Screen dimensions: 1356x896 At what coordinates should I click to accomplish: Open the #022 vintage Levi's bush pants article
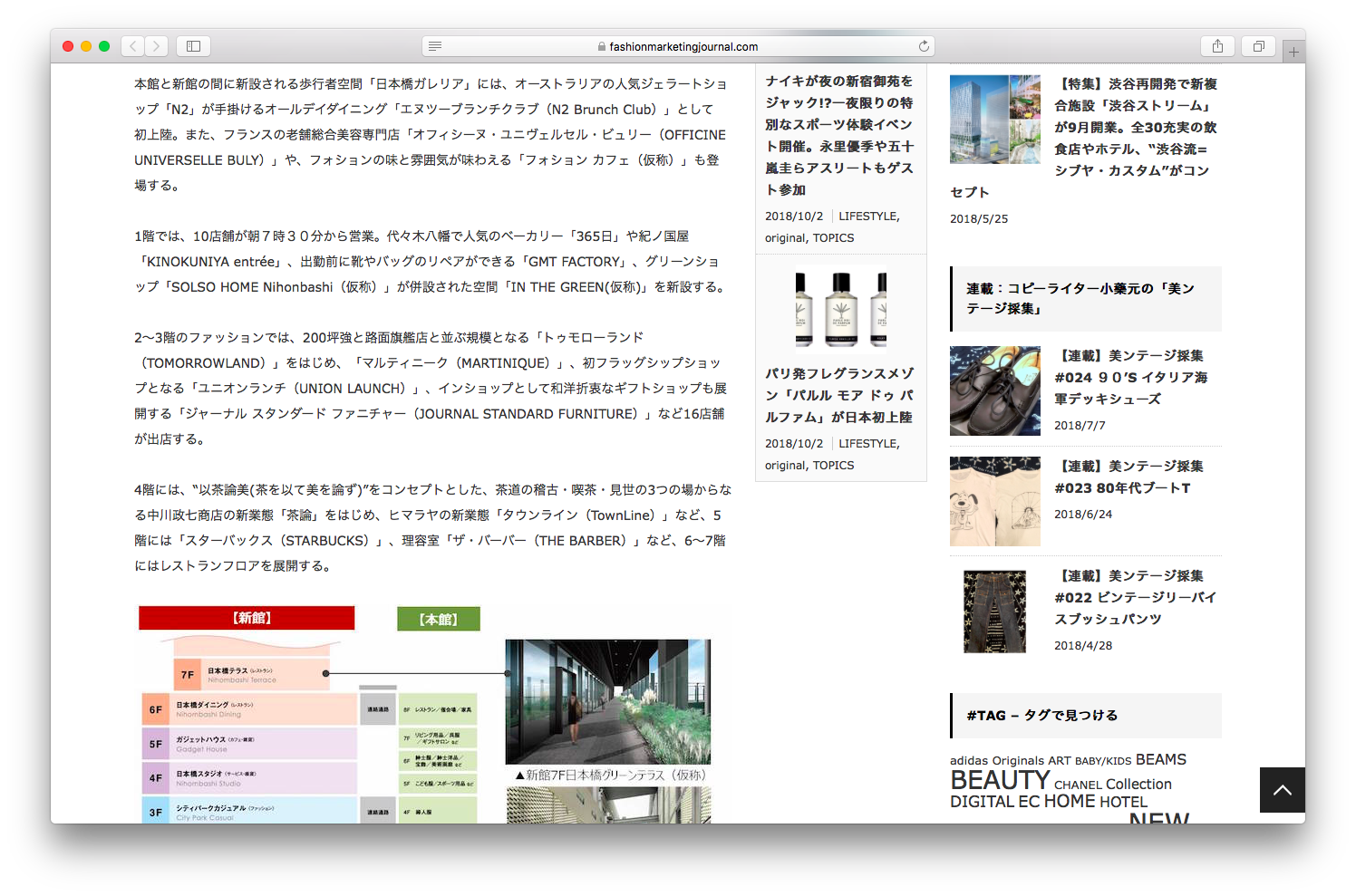[x=1136, y=597]
